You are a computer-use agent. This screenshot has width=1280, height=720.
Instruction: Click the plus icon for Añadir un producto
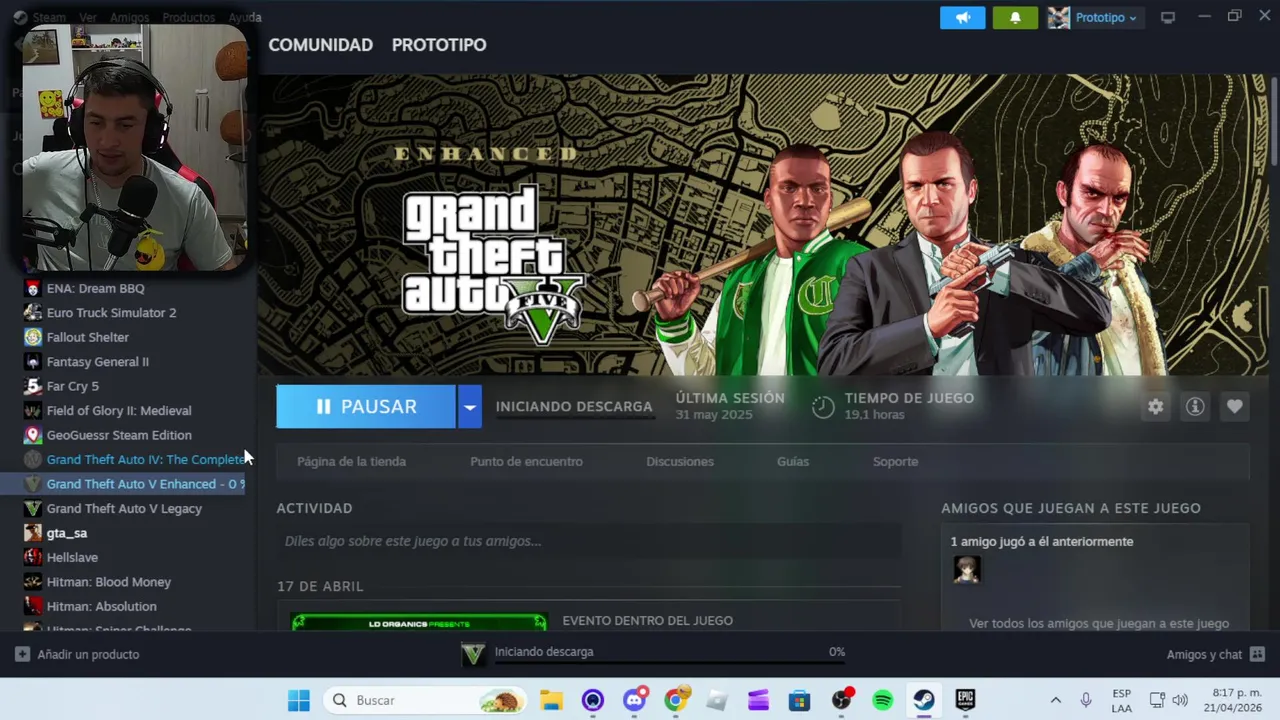(22, 654)
